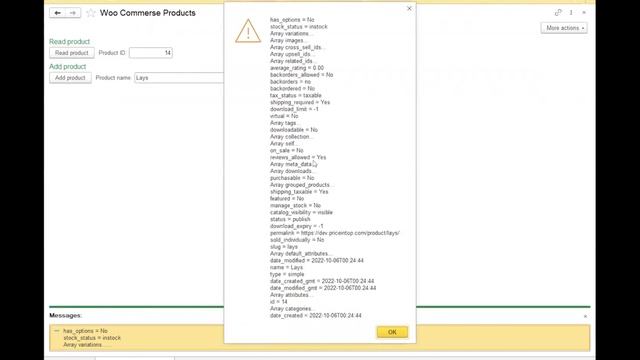
Task: Click the 'catalog_visibility = visible' line
Action: [x=301, y=212]
